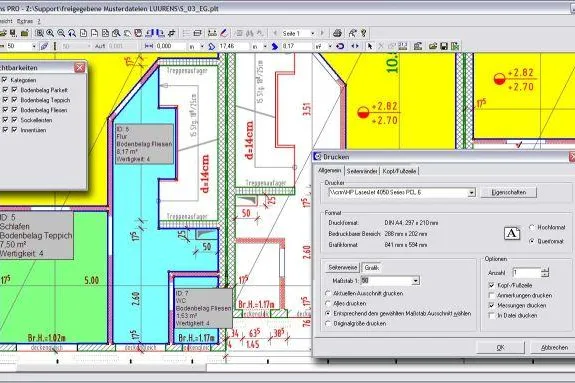
Task: Select the arrow pointer tool
Action: pos(370,46)
